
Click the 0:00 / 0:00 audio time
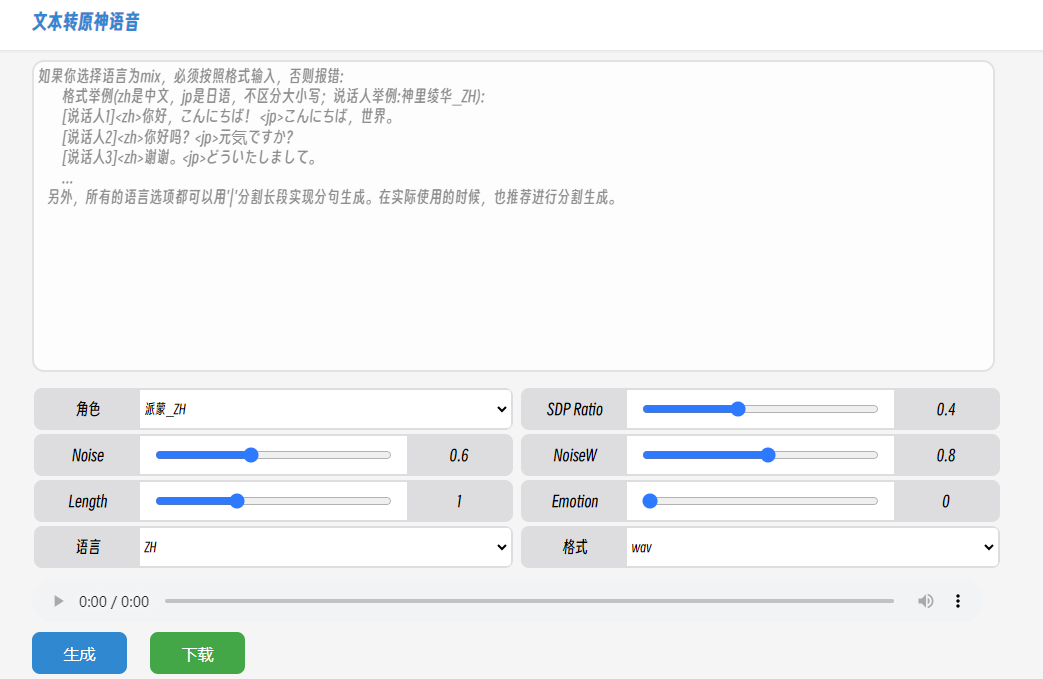114,601
